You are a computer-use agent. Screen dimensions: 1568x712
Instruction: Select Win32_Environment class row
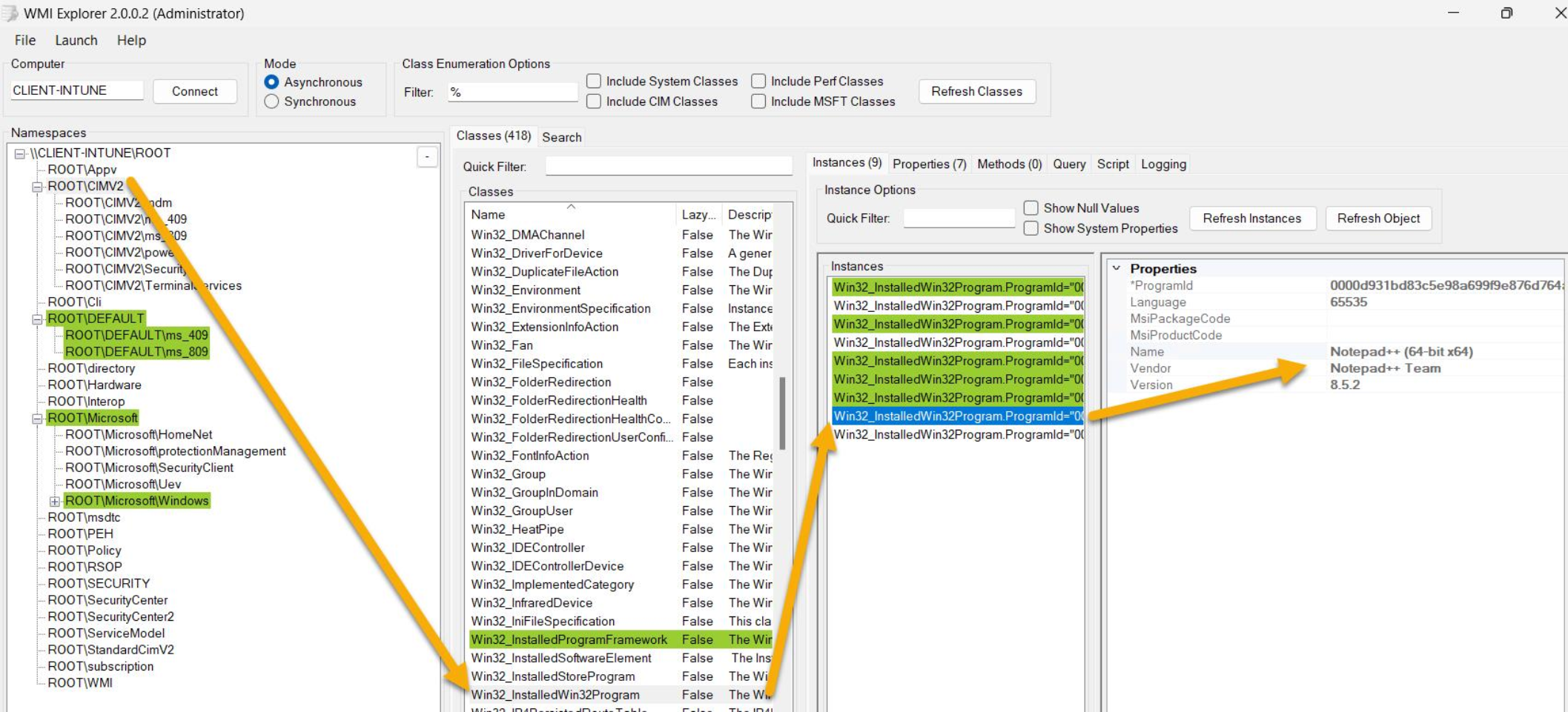621,290
